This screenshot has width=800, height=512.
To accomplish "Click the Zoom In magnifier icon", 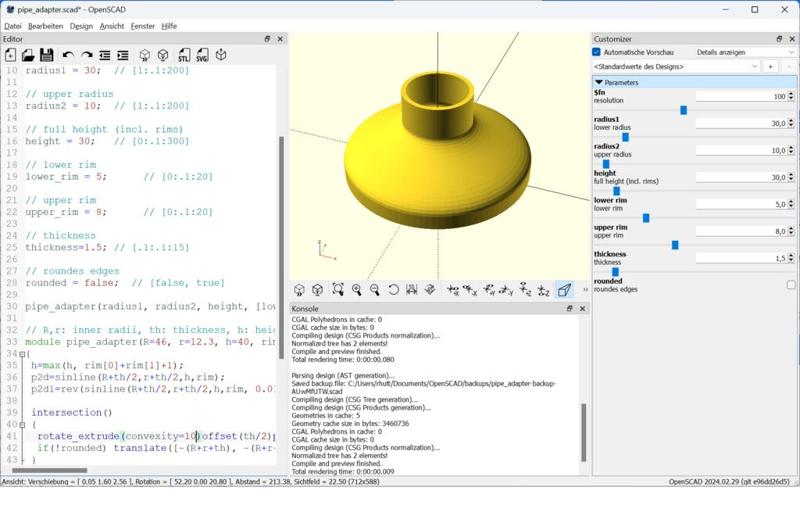I will (357, 290).
